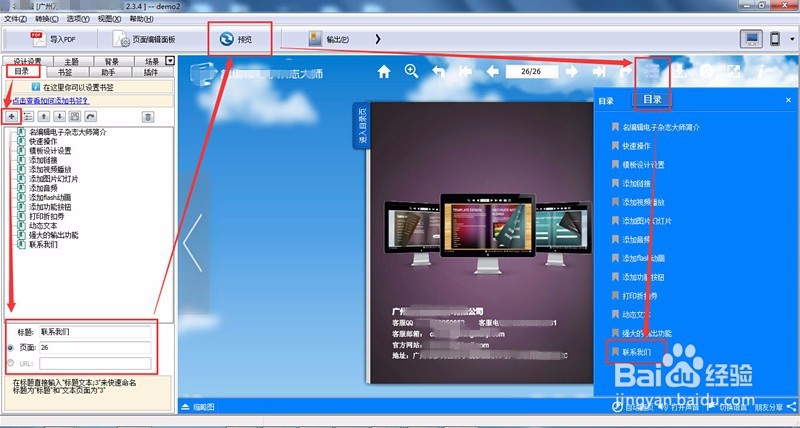Image resolution: width=800 pixels, height=428 pixels.
Task: Switch to the 助手 tab
Action: [x=108, y=72]
